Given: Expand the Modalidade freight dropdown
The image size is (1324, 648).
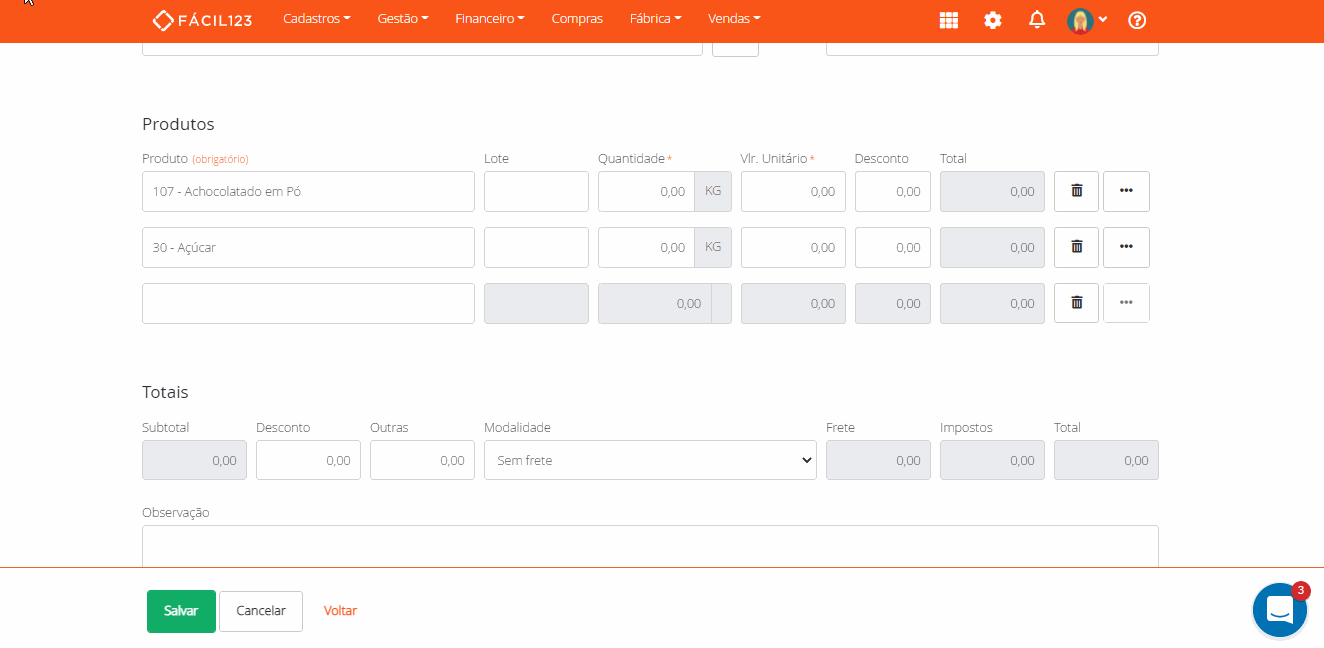Looking at the screenshot, I should pos(650,460).
